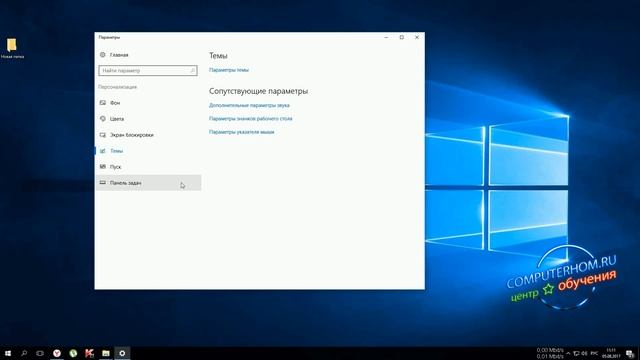640x360 pixels.
Task: Click the network speed Mbit/s readout
Action: (550, 353)
